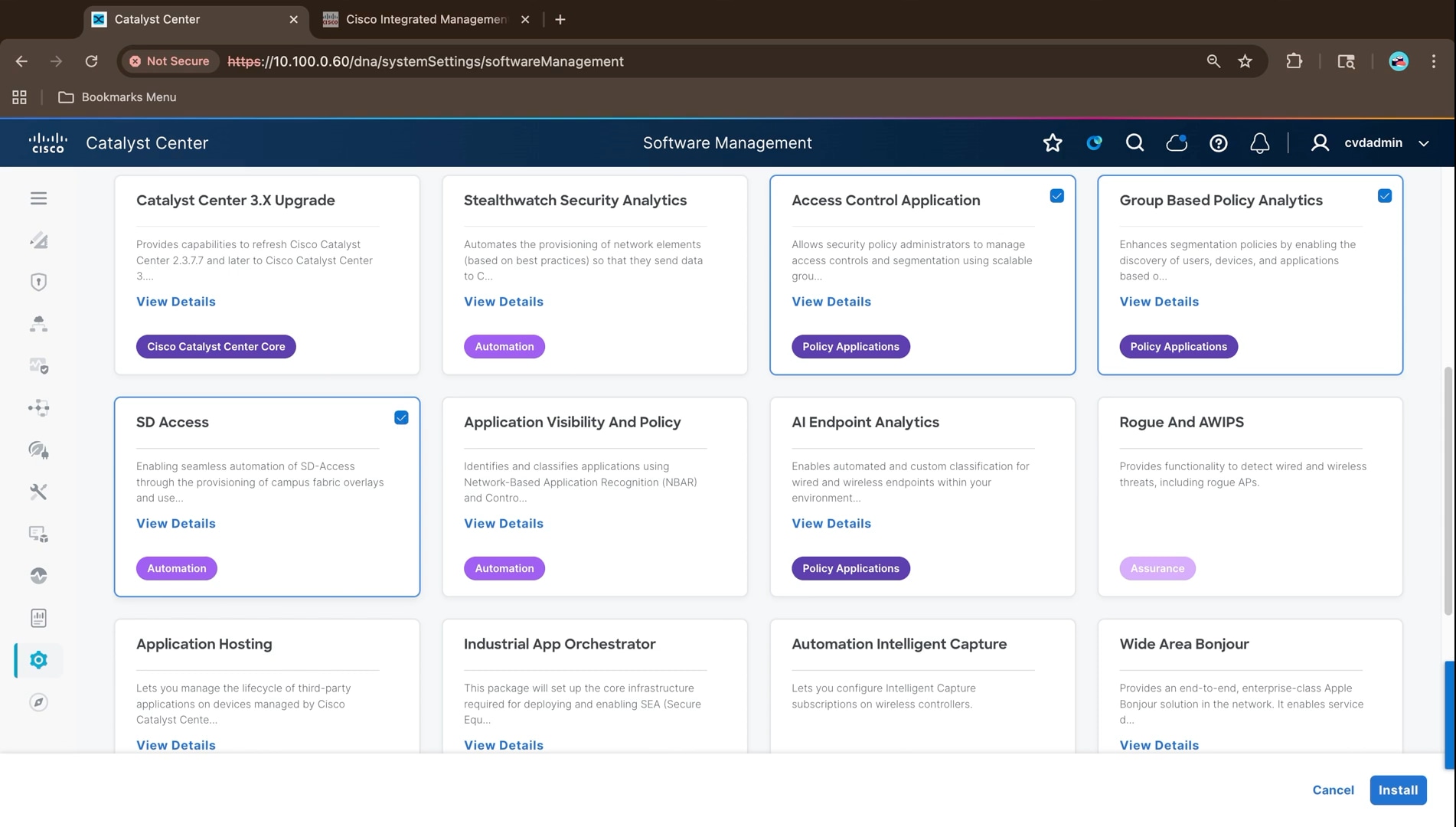Click the AI assistant swirl icon

click(x=1094, y=142)
